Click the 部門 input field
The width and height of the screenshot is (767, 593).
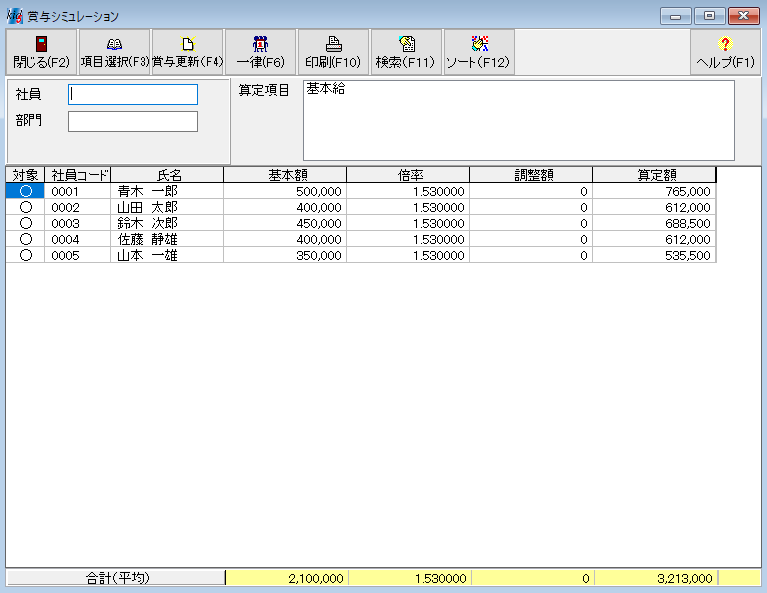click(x=133, y=122)
